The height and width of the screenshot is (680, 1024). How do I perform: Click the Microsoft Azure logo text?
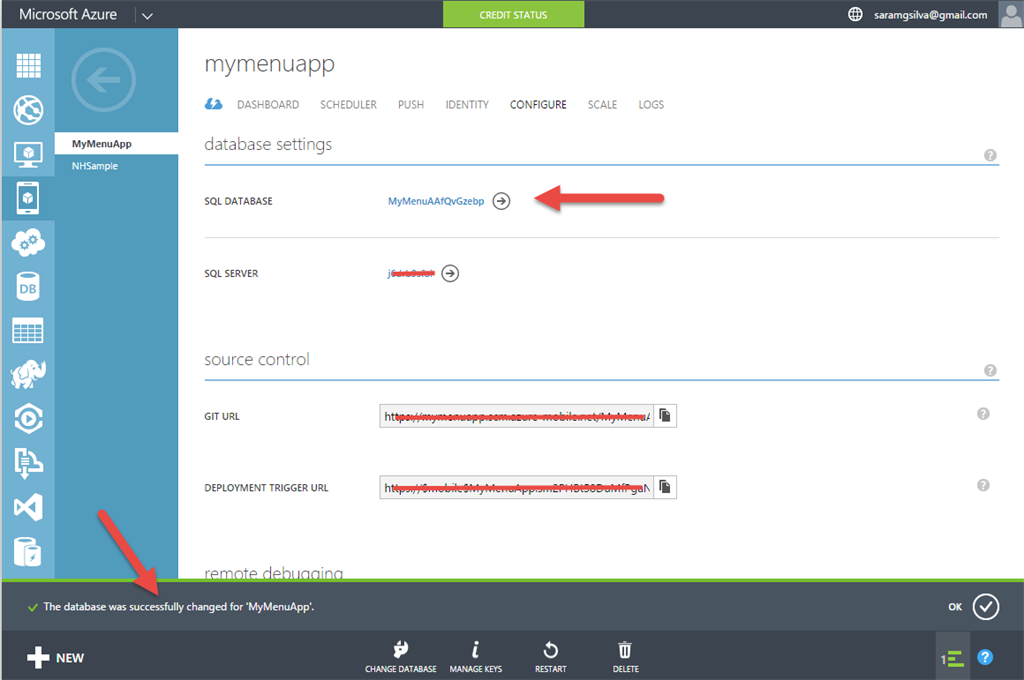[x=68, y=14]
